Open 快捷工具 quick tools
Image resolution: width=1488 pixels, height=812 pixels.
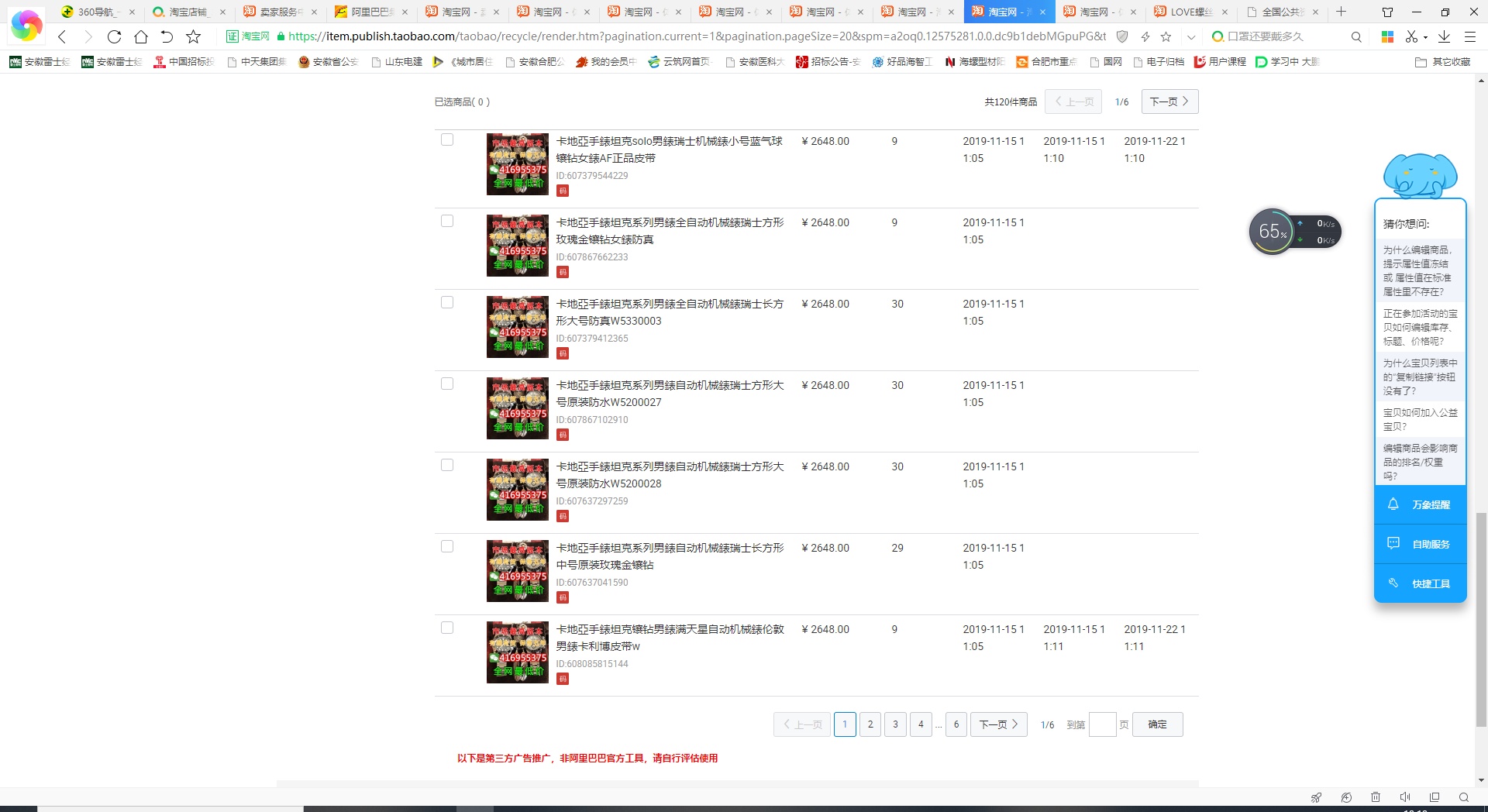1420,583
